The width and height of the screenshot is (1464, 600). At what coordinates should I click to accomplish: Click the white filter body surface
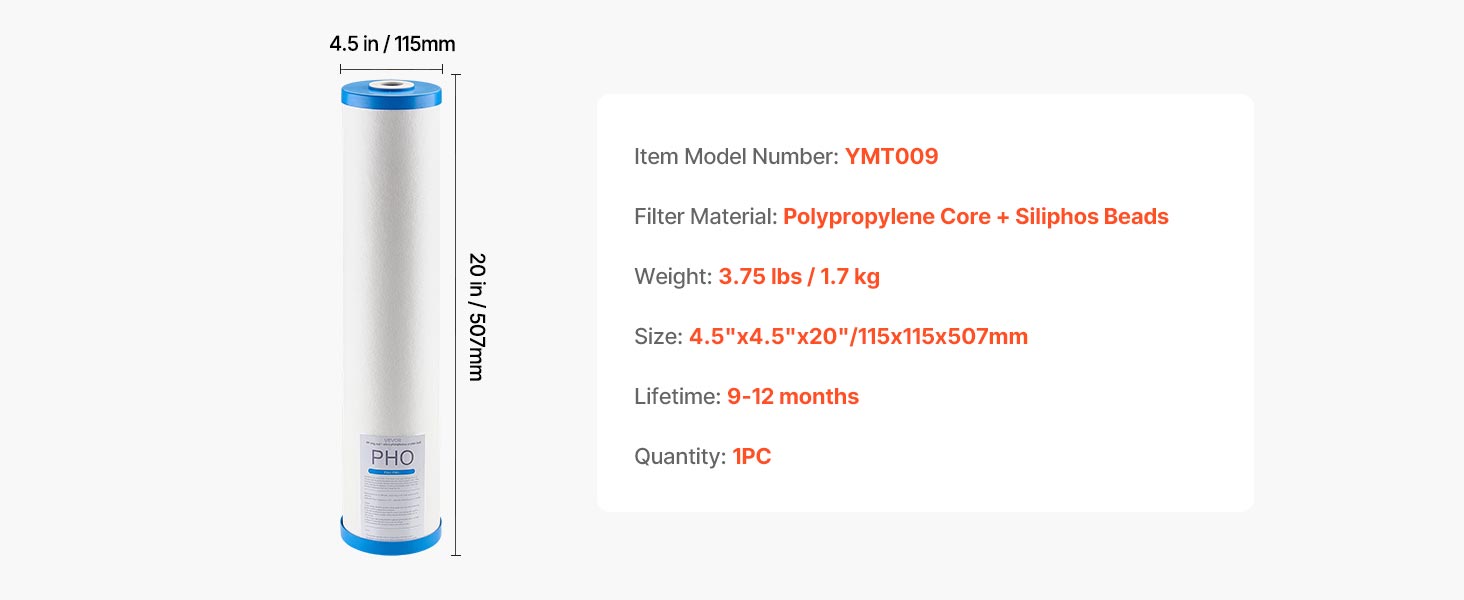[391, 270]
